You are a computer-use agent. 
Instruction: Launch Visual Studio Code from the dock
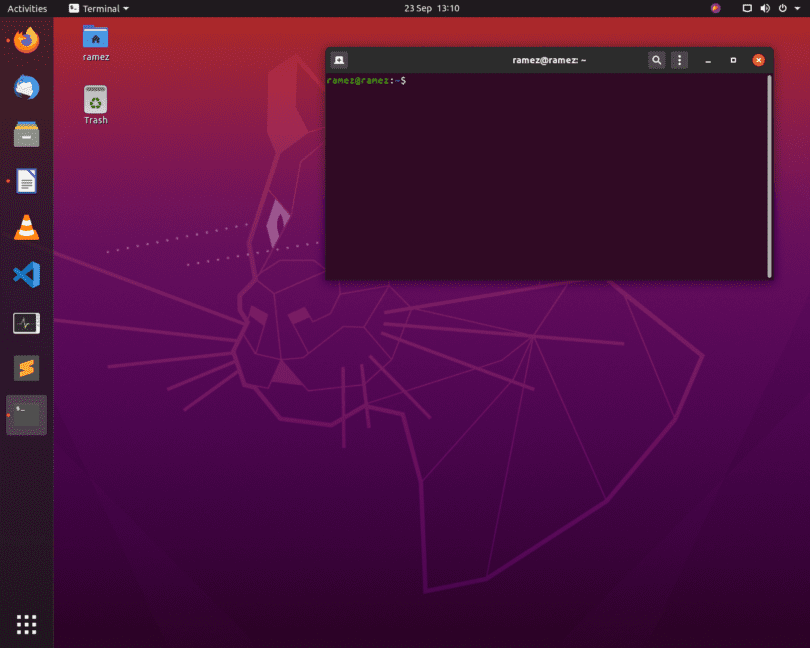click(26, 274)
